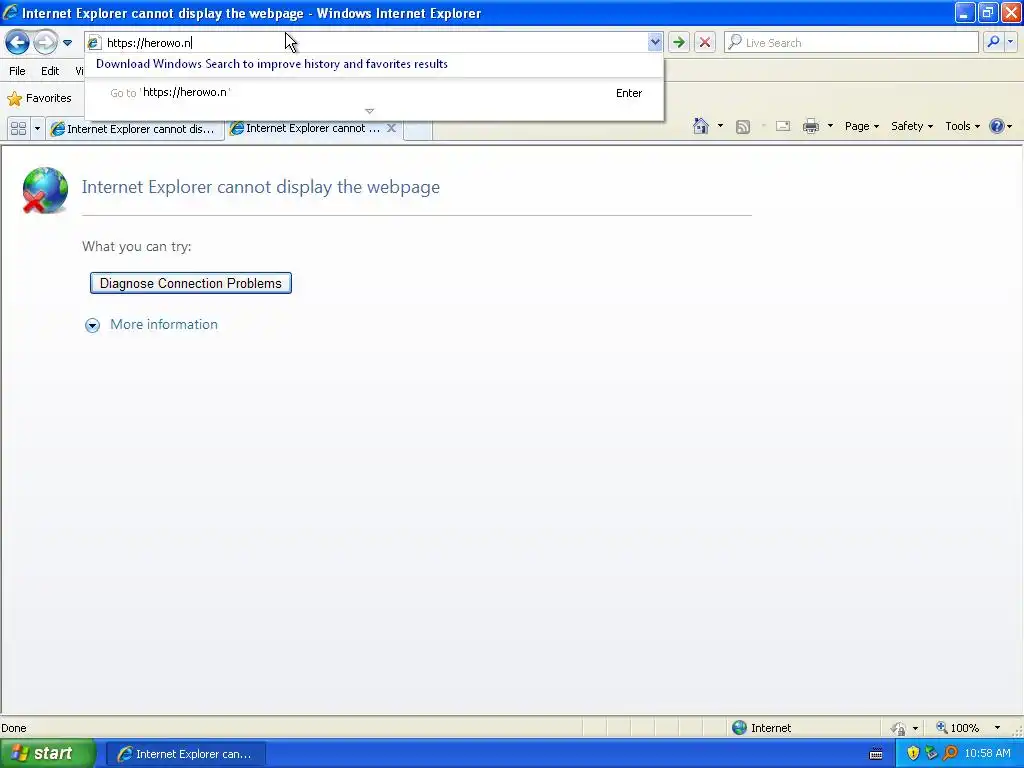Screen dimensions: 1024x768
Task: Click the orange magnifier tray icon
Action: 951,754
